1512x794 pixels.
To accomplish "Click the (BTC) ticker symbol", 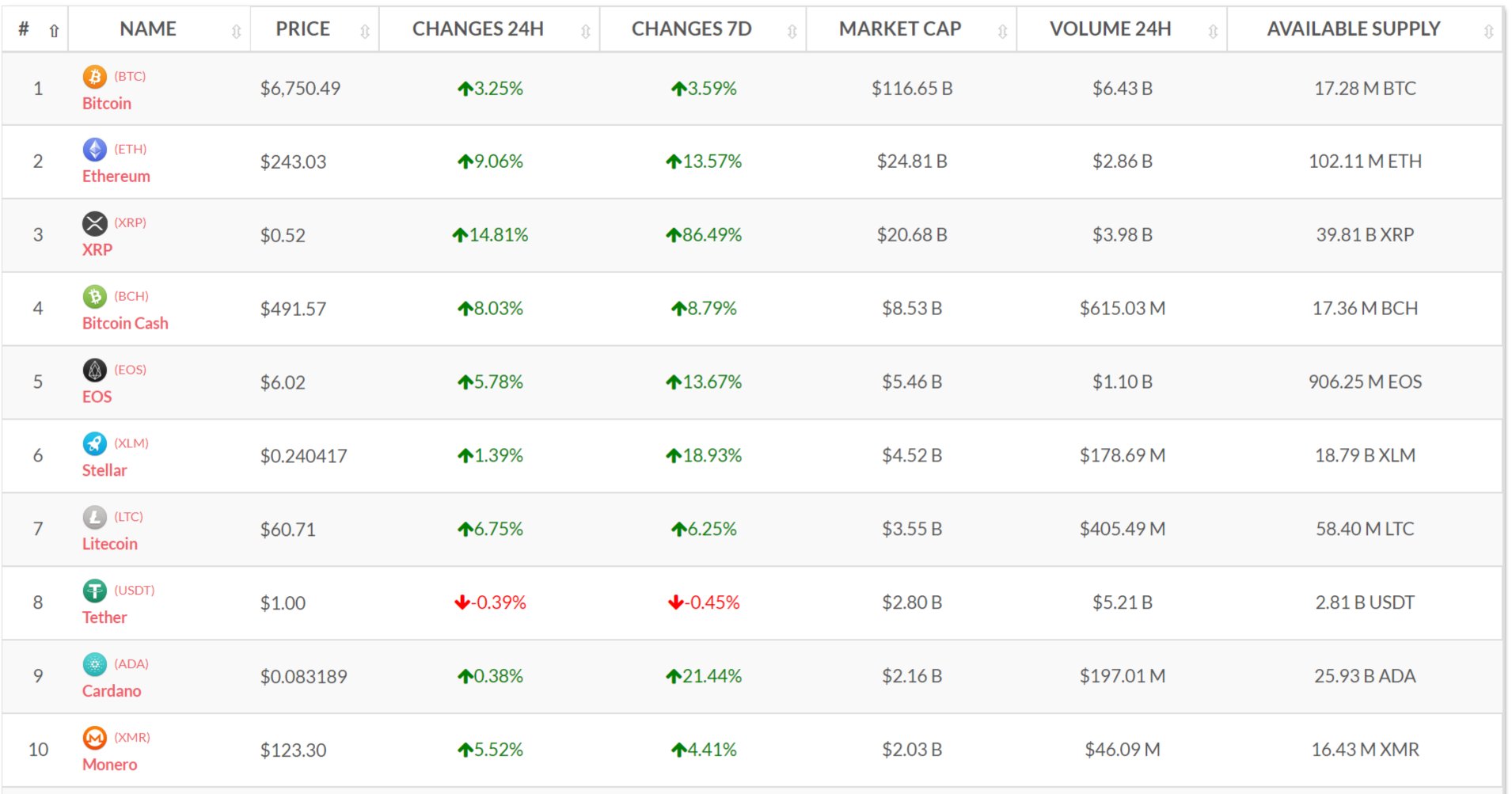I will [130, 77].
